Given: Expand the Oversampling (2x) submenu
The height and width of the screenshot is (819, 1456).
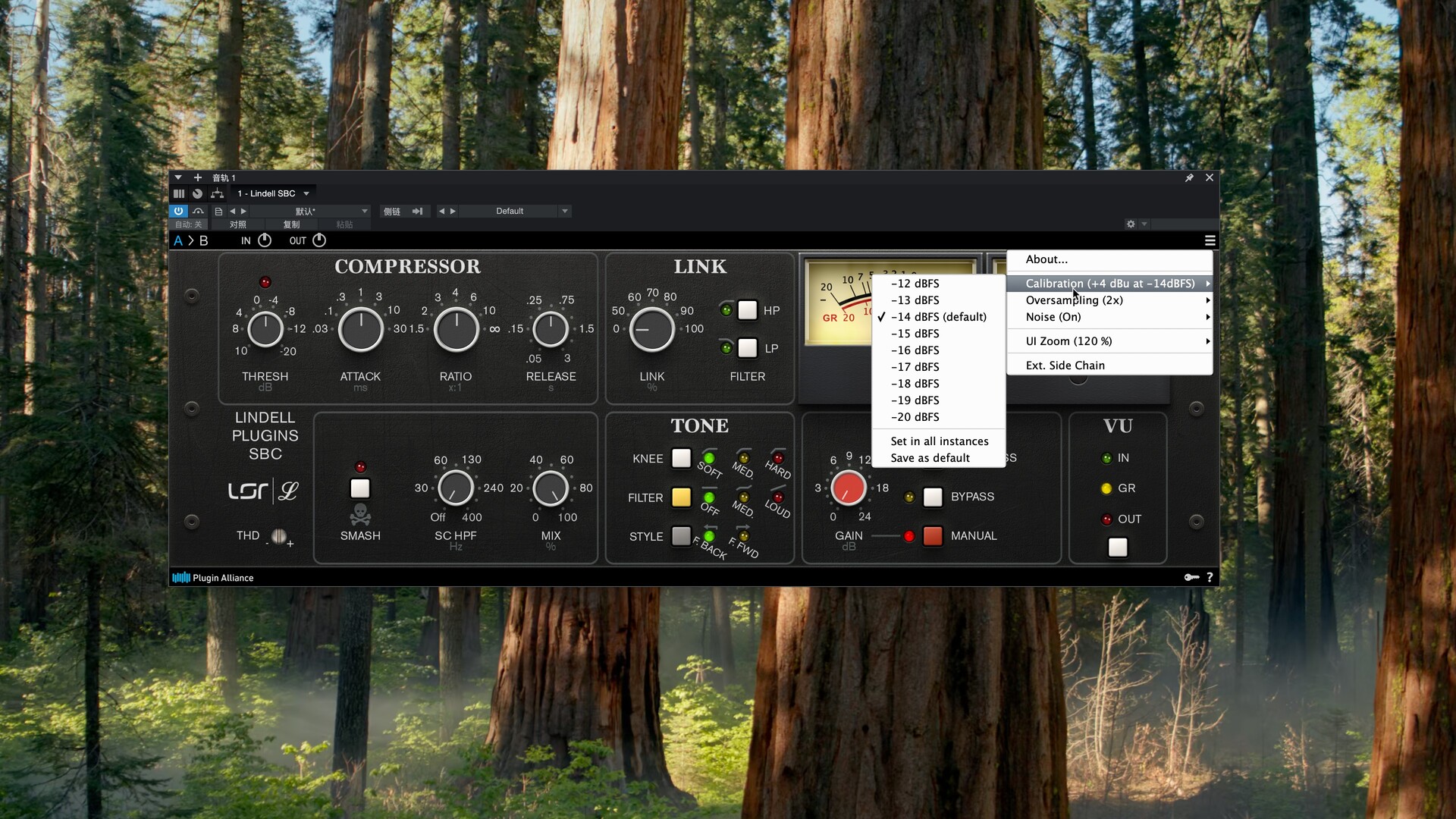Looking at the screenshot, I should [1109, 300].
